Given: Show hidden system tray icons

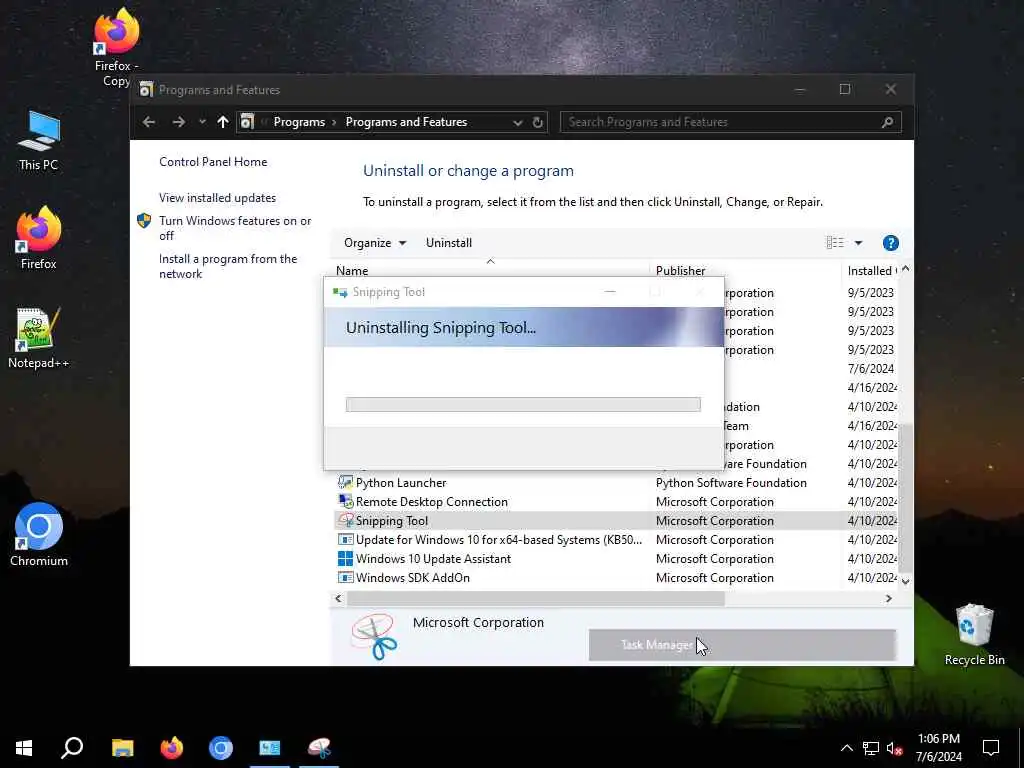Looking at the screenshot, I should tap(846, 748).
